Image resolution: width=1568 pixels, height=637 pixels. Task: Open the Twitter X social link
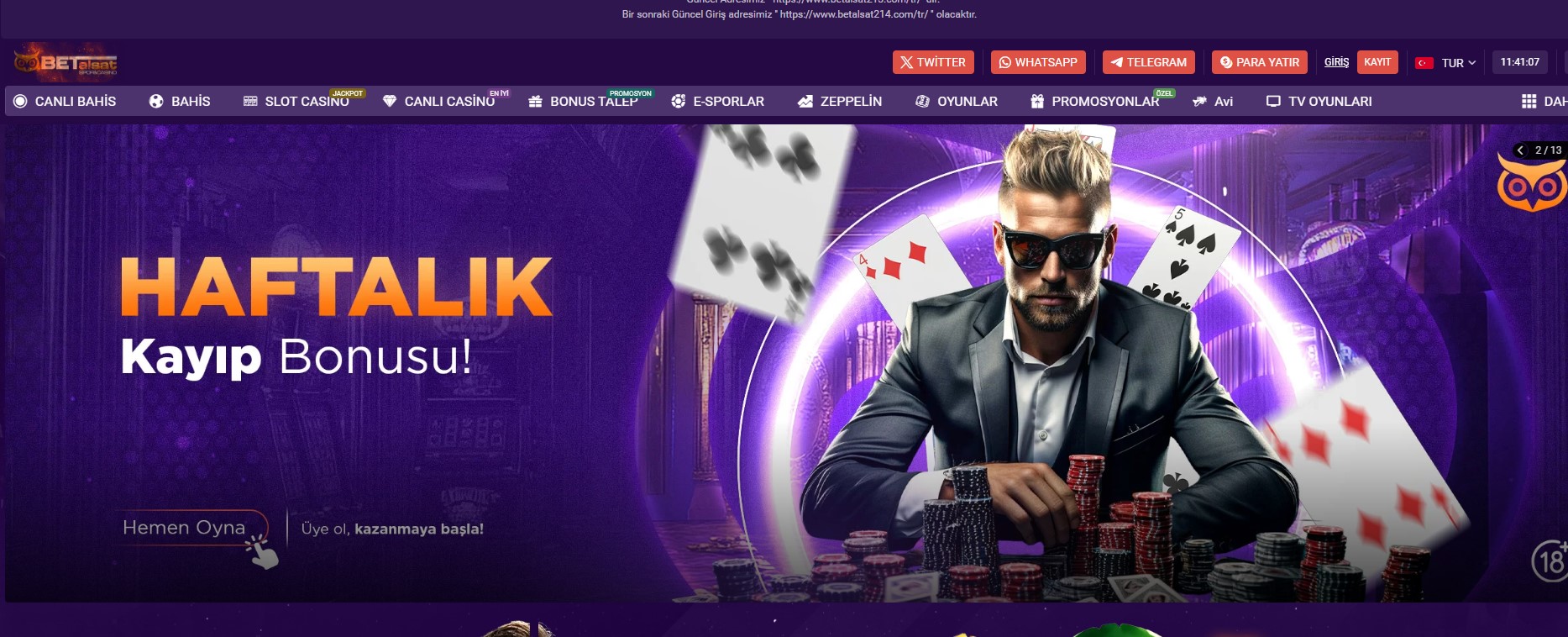point(933,62)
